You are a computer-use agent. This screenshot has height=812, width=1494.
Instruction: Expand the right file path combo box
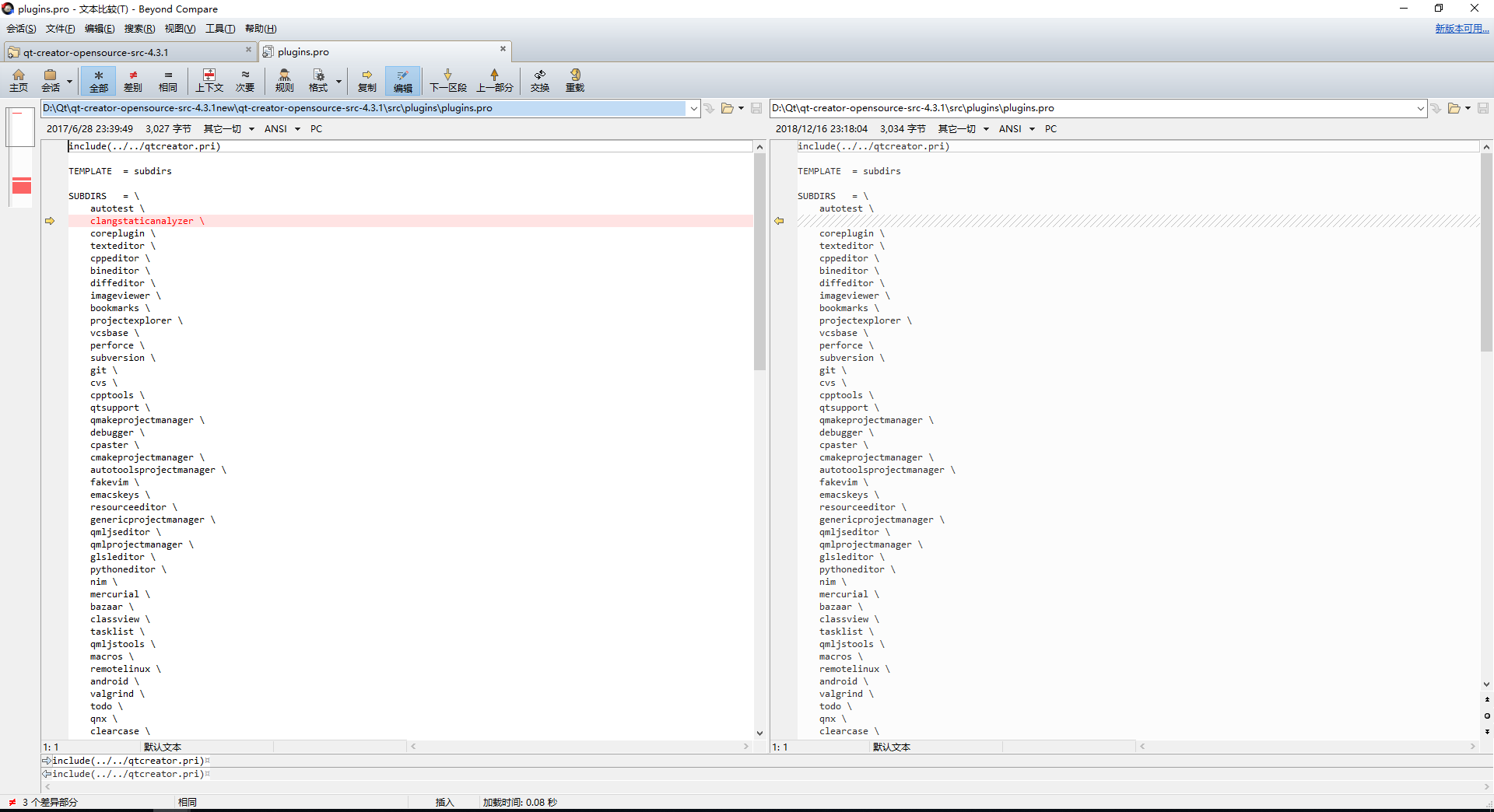pyautogui.click(x=1422, y=108)
